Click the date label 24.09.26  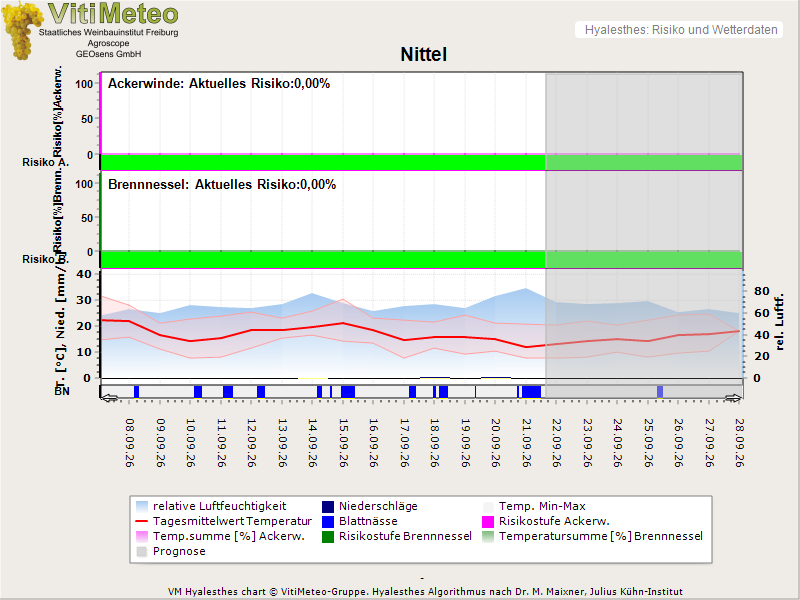tap(618, 443)
